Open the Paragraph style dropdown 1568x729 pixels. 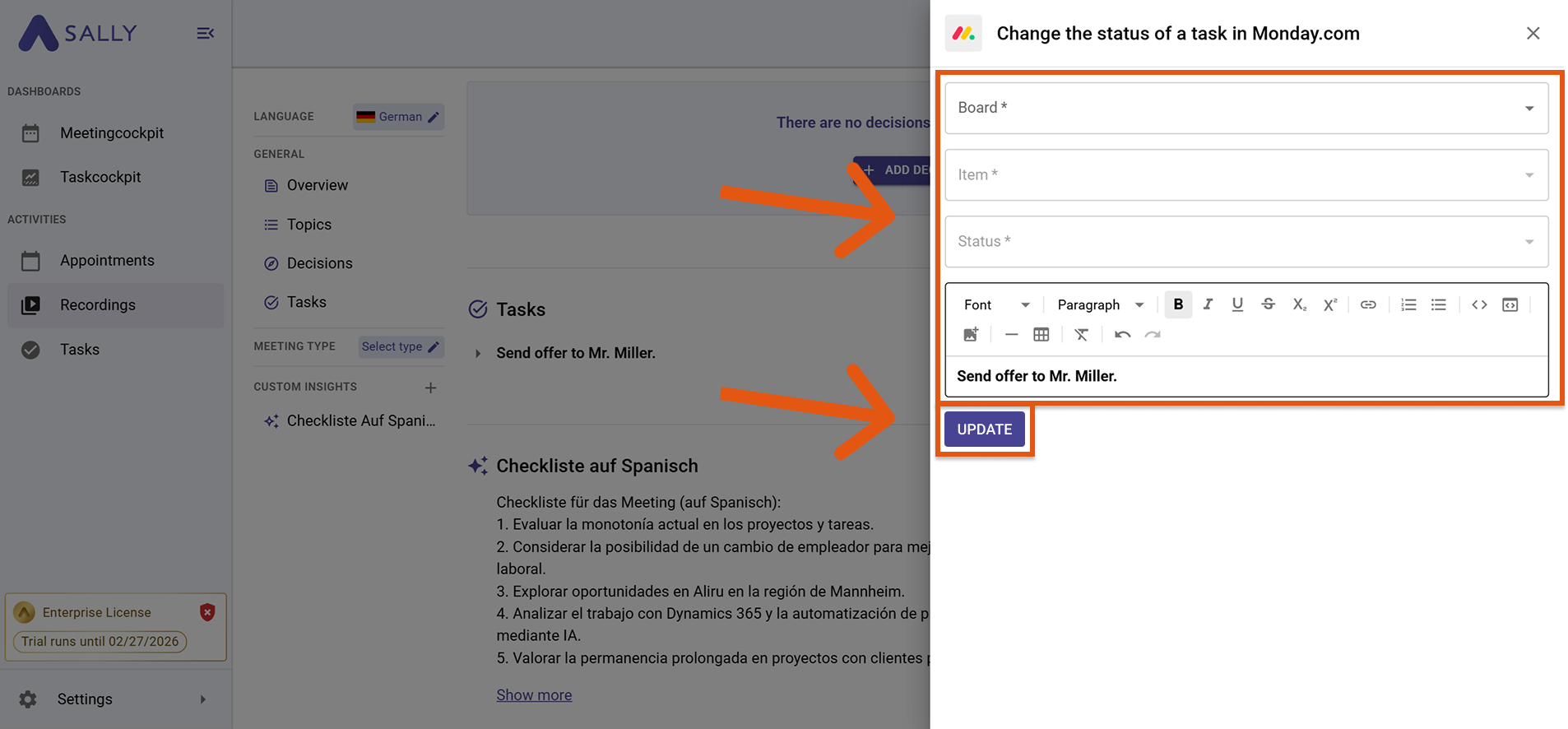(1100, 304)
